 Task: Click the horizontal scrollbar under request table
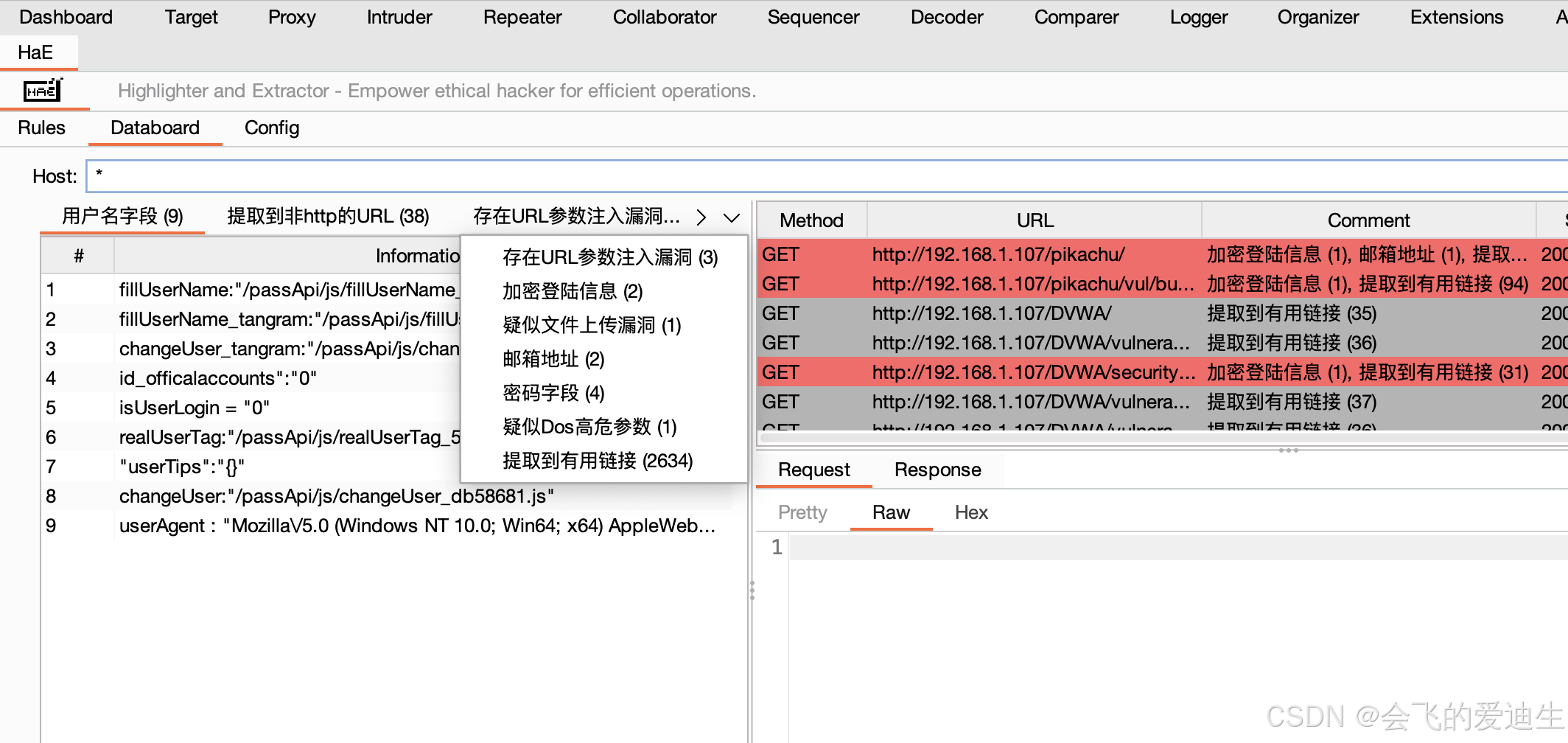(x=1163, y=437)
